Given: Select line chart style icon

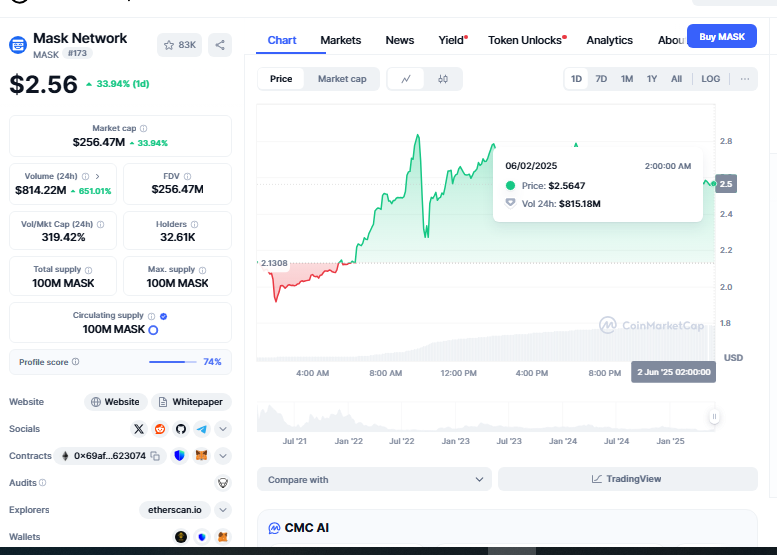Looking at the screenshot, I should [406, 79].
